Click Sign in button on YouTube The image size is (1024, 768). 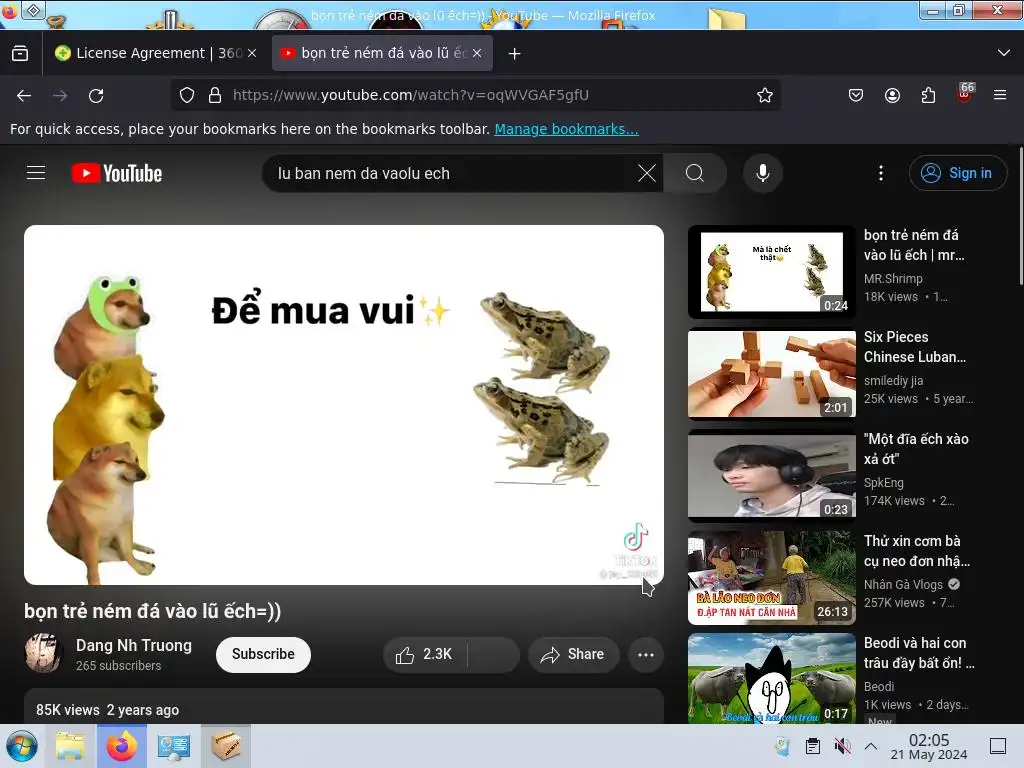point(957,173)
